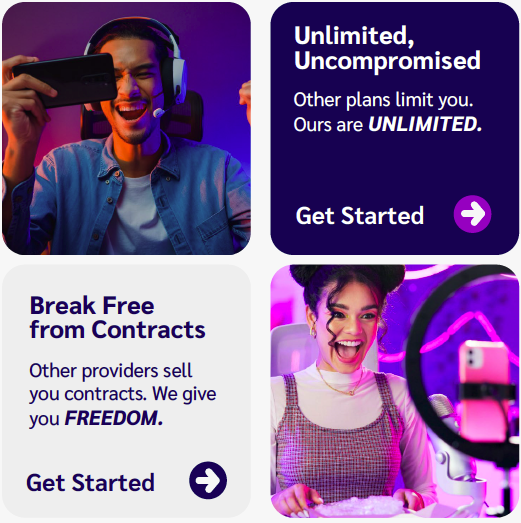Open the gamer with headset photo
Screen dimensions: 521x523
click(x=126, y=128)
